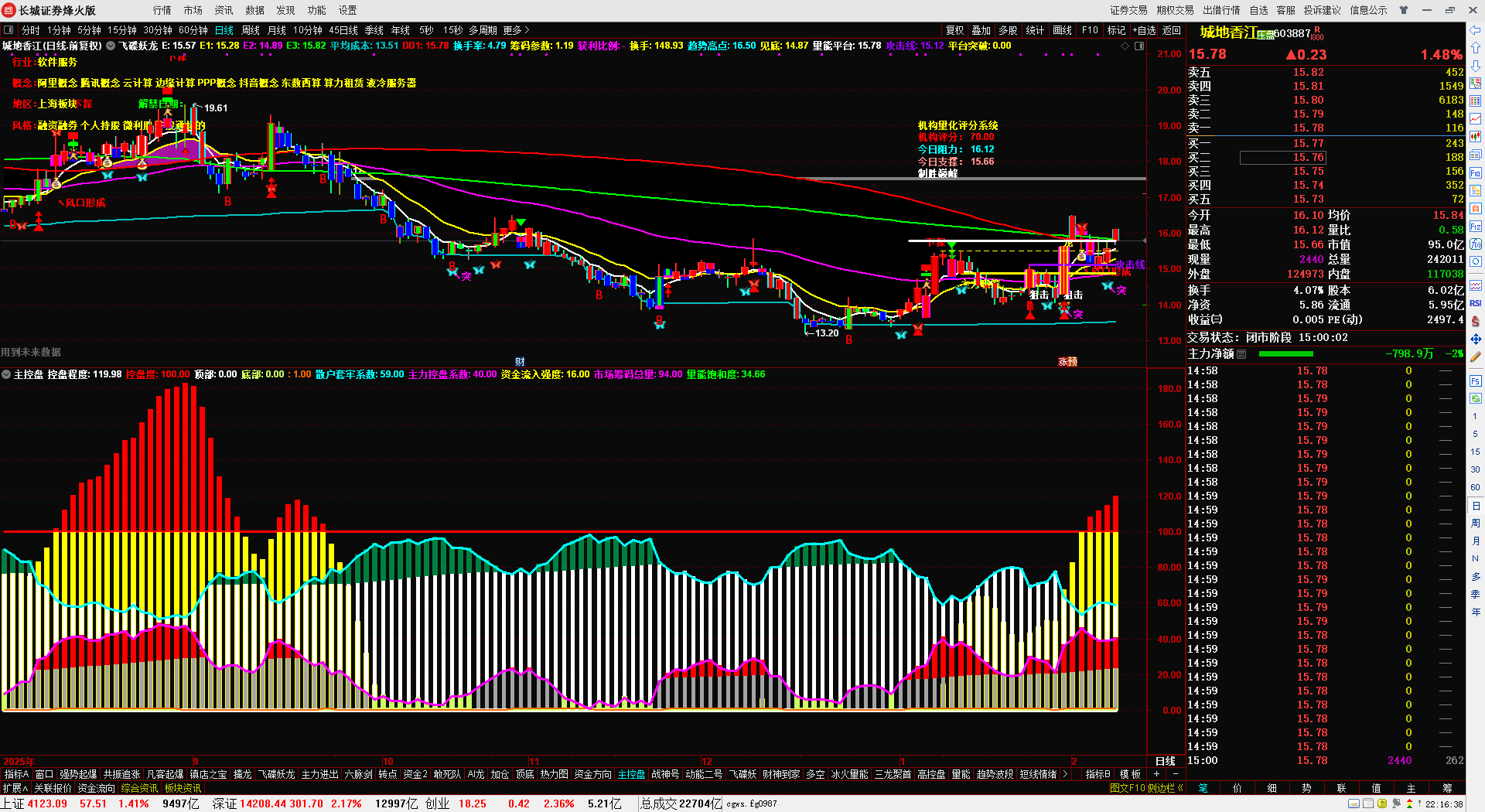Toggle 多股 multi-stock view
Viewport: 1485px width, 812px height.
pyautogui.click(x=1008, y=30)
